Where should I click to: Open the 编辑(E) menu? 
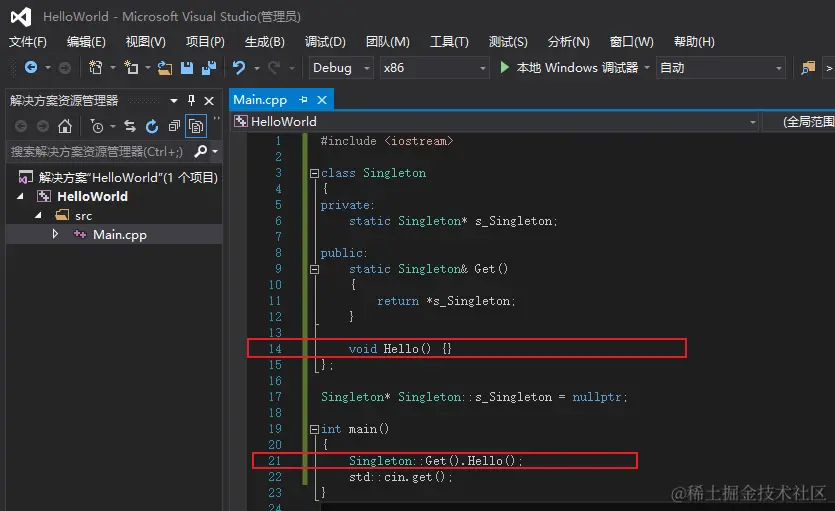pyautogui.click(x=86, y=42)
